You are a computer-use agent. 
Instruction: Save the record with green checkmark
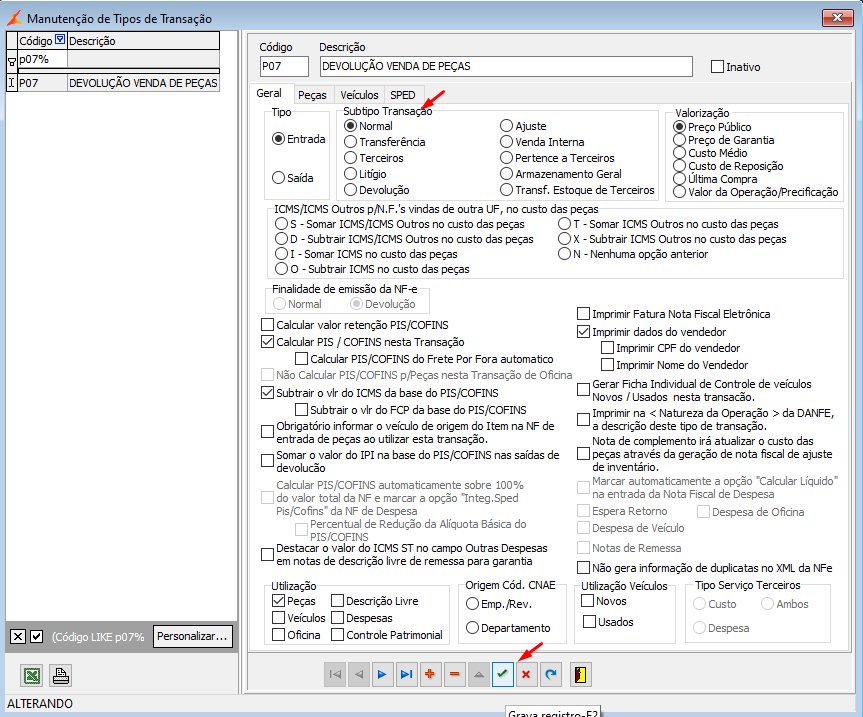click(502, 674)
